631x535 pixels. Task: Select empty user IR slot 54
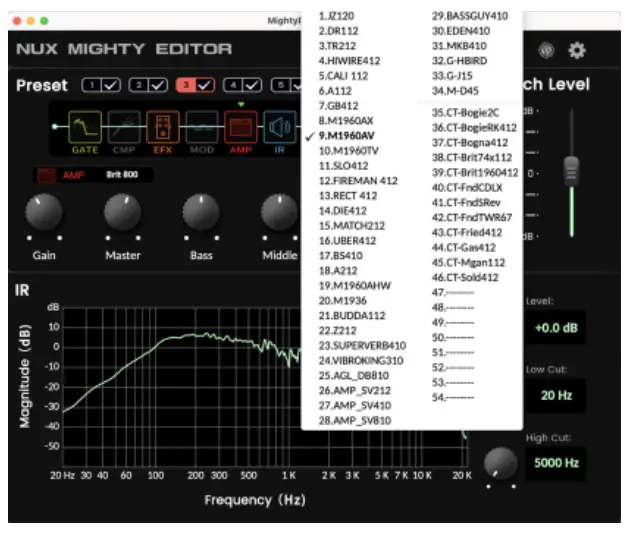tap(453, 398)
